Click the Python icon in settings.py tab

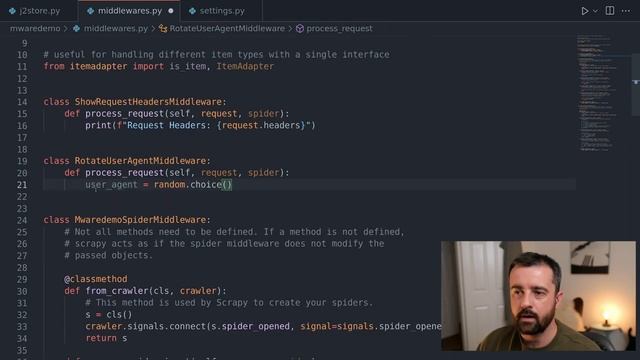192,11
